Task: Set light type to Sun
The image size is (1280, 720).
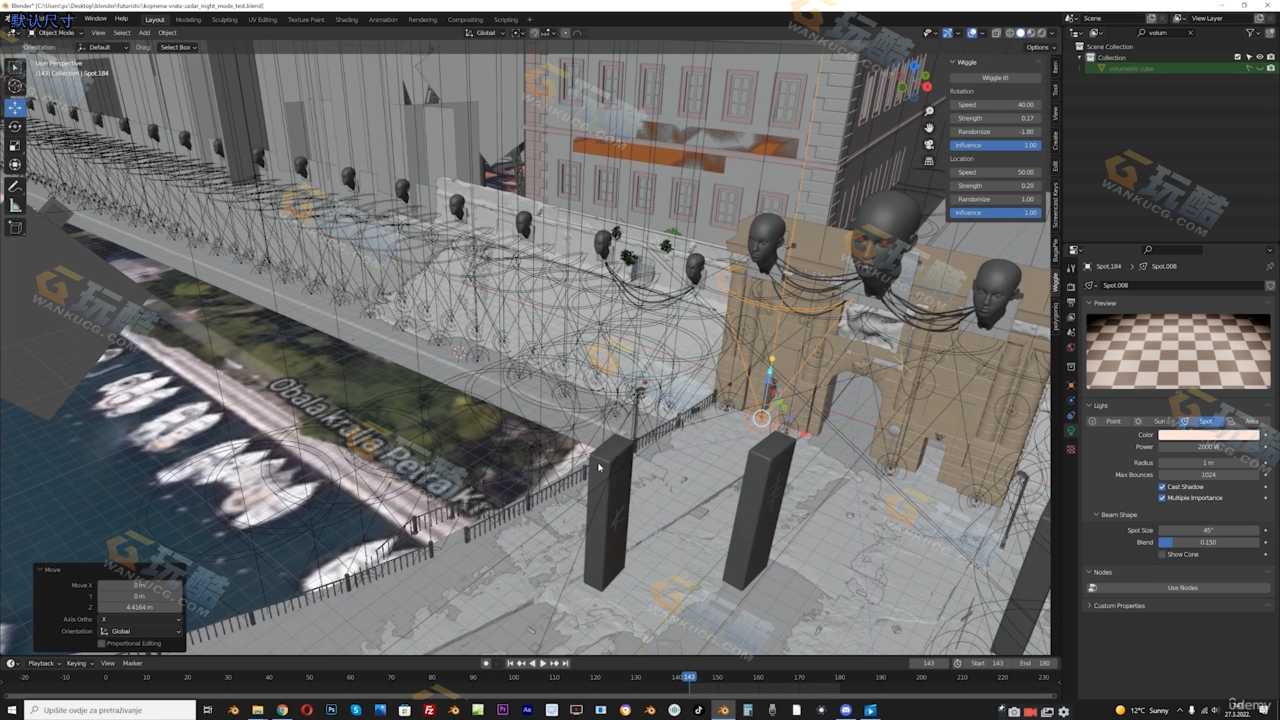Action: [1157, 421]
